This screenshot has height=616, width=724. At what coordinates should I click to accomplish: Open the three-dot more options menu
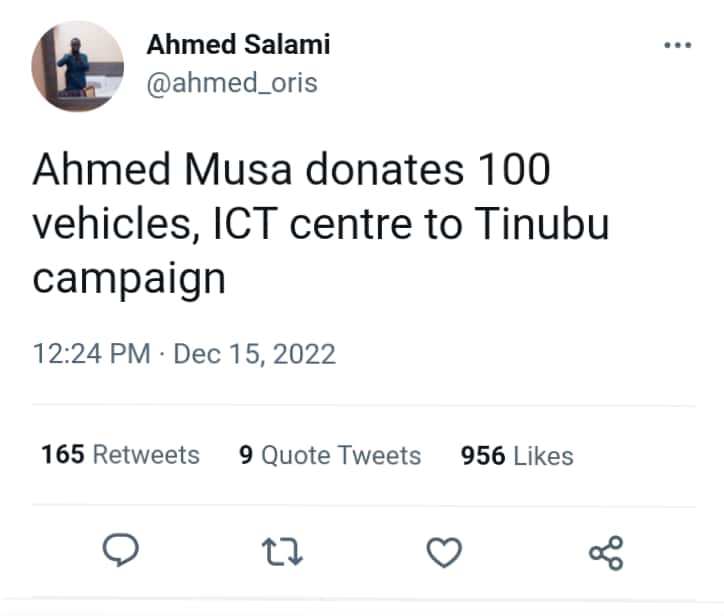click(677, 45)
